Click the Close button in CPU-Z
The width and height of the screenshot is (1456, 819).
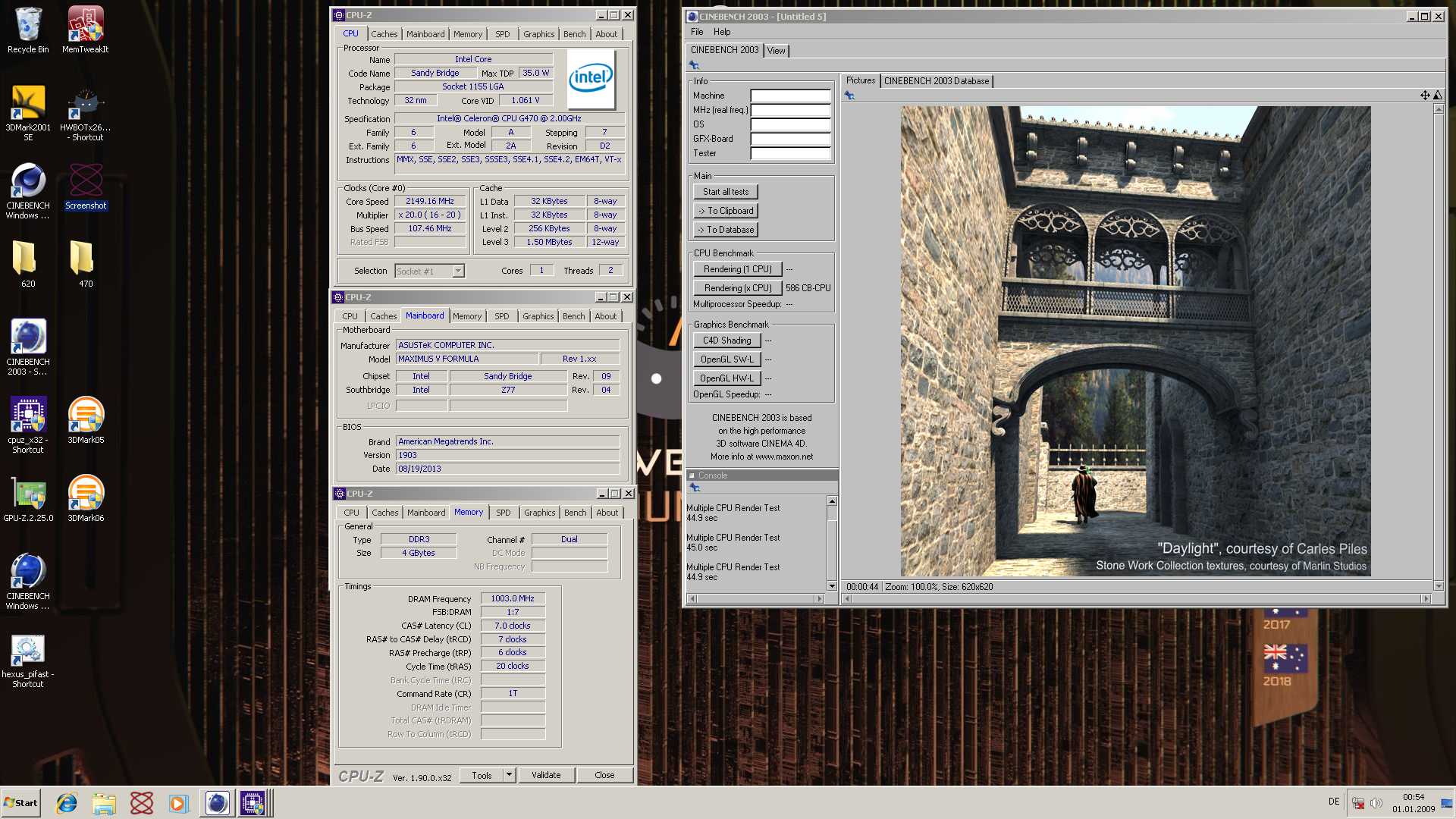point(604,775)
